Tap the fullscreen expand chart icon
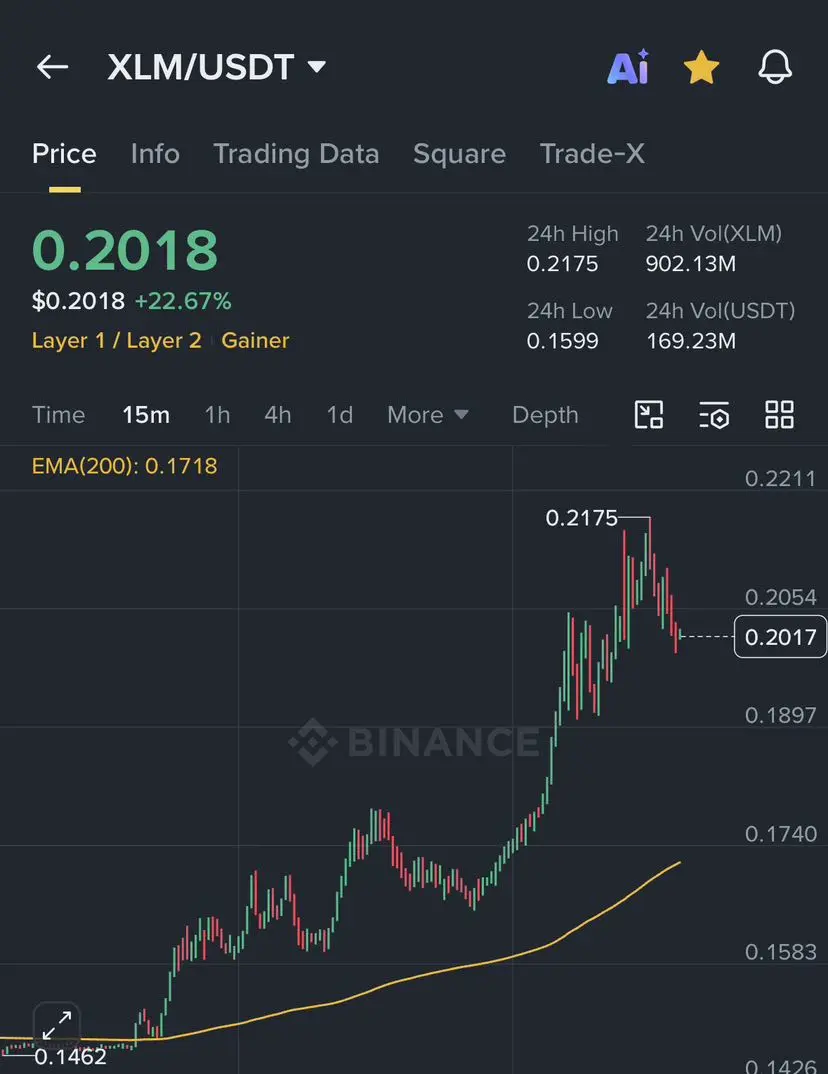The height and width of the screenshot is (1074, 828). 57,1025
